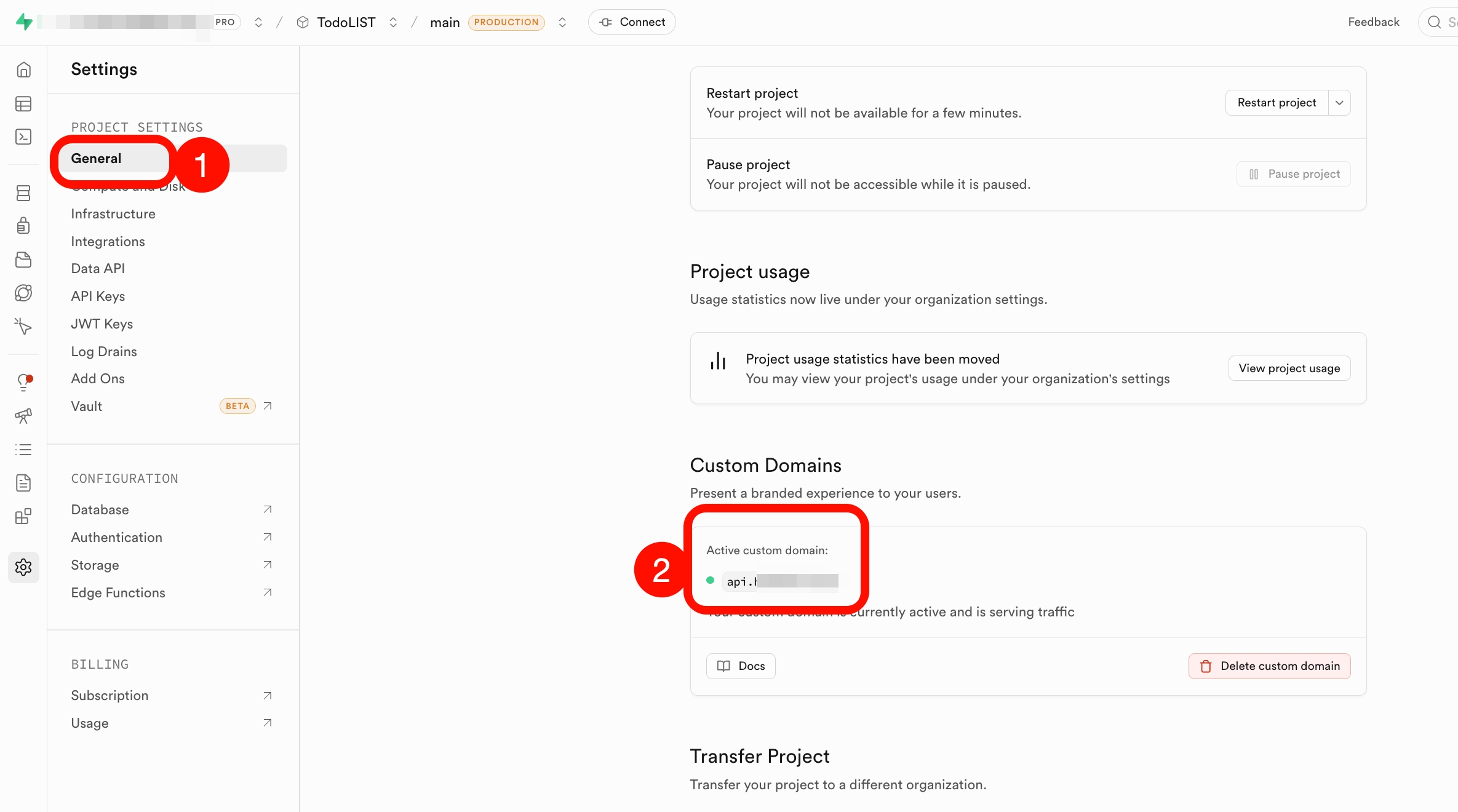Open the Table Editor sidebar icon
1458x812 pixels.
pyautogui.click(x=23, y=104)
